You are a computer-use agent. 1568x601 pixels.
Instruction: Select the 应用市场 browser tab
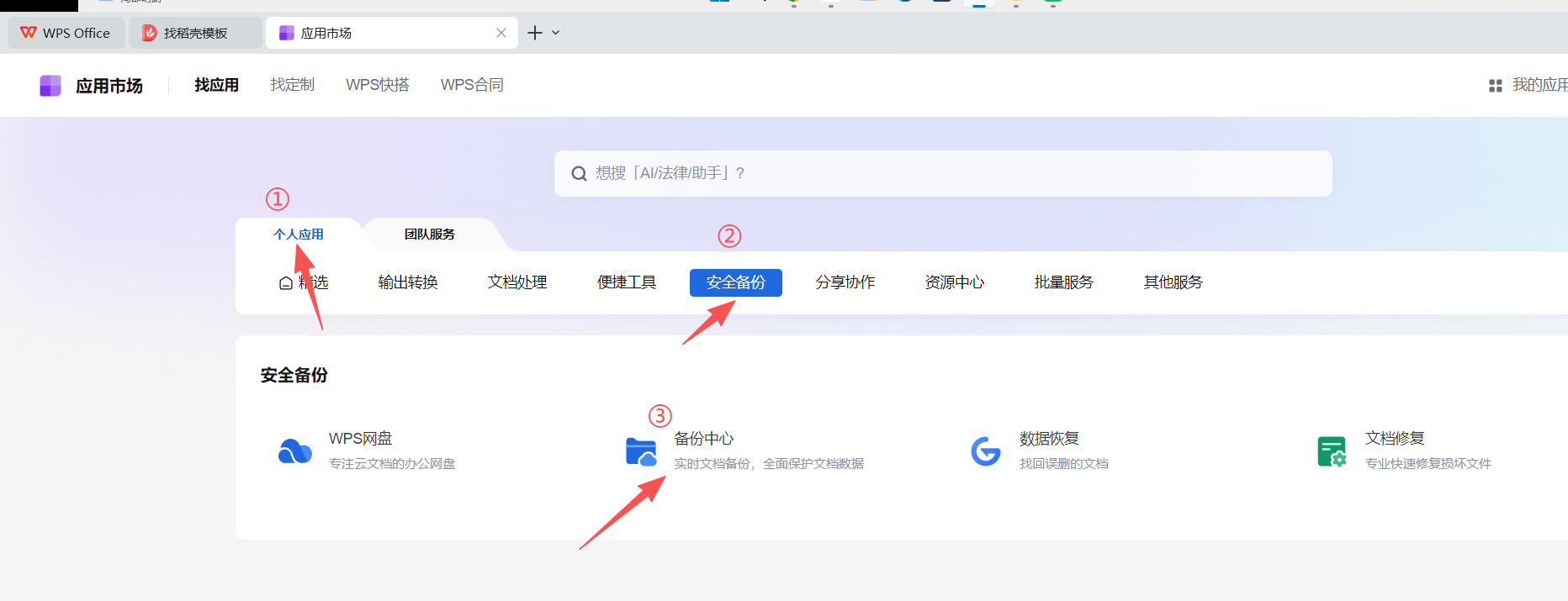(392, 33)
